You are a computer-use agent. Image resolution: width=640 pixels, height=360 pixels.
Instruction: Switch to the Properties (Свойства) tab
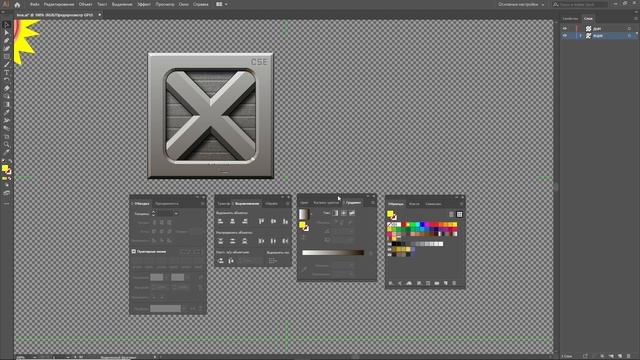(570, 18)
